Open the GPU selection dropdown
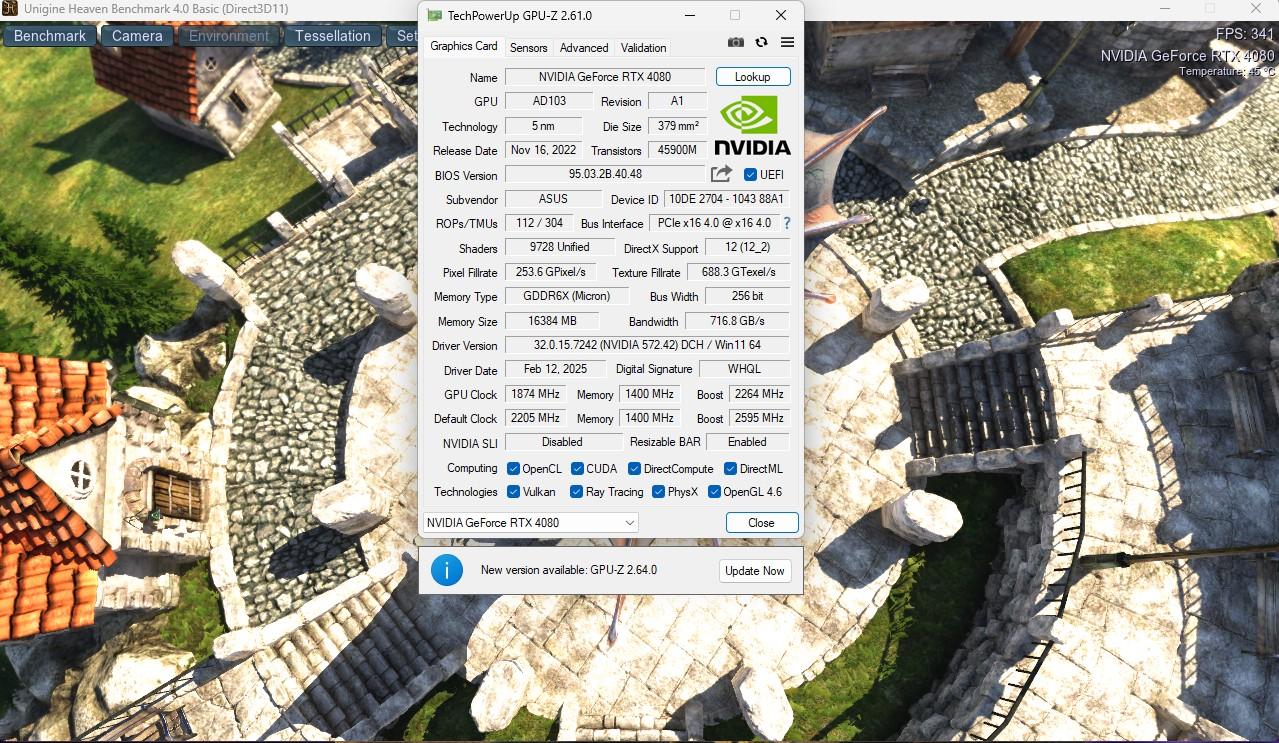1279x743 pixels. (530, 522)
